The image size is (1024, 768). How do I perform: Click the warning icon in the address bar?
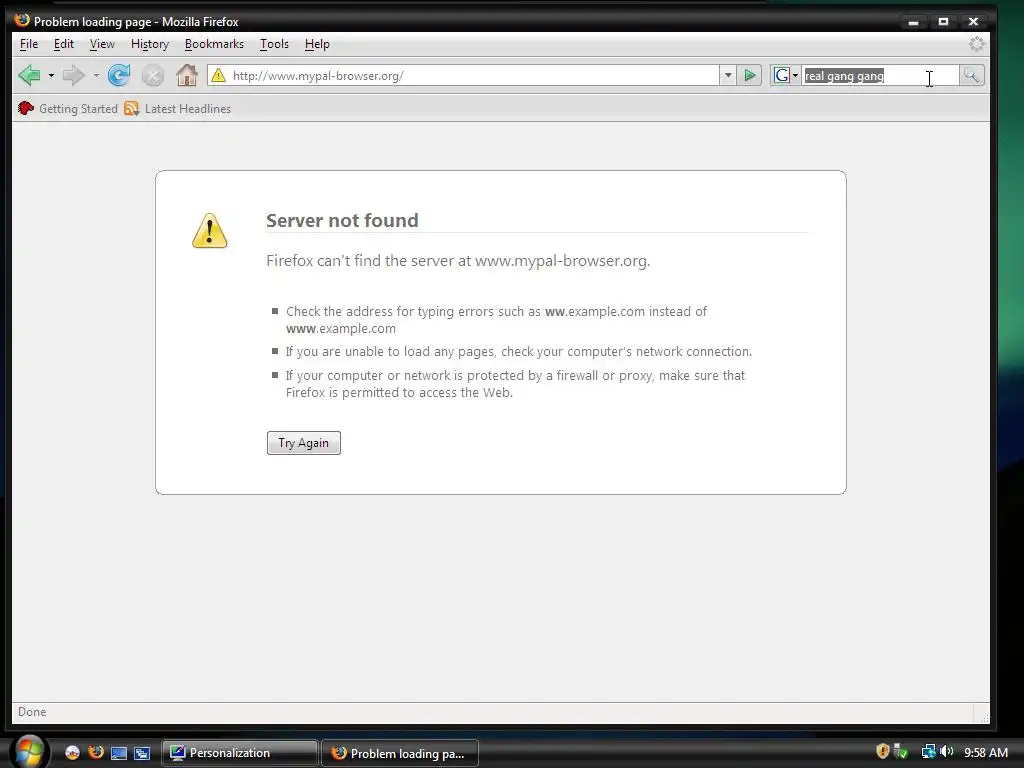coord(219,76)
